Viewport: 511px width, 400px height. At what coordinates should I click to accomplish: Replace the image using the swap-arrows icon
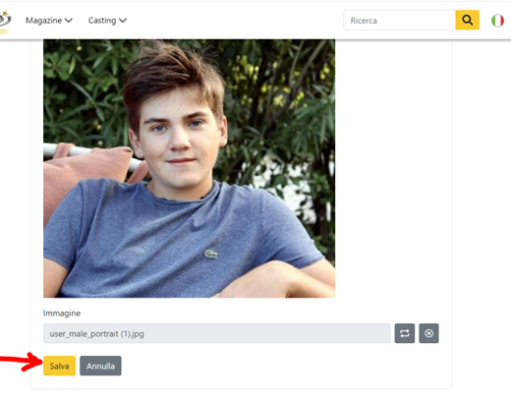[405, 333]
